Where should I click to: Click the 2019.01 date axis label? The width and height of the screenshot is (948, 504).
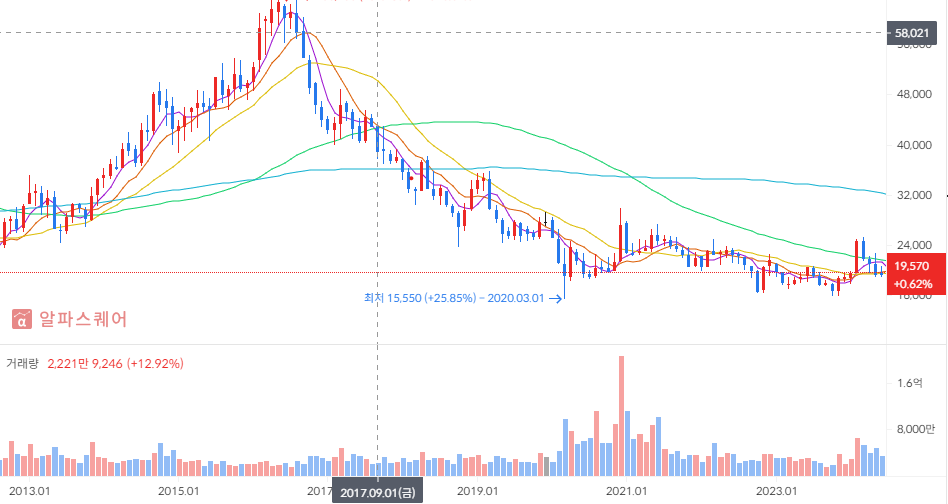(x=478, y=491)
